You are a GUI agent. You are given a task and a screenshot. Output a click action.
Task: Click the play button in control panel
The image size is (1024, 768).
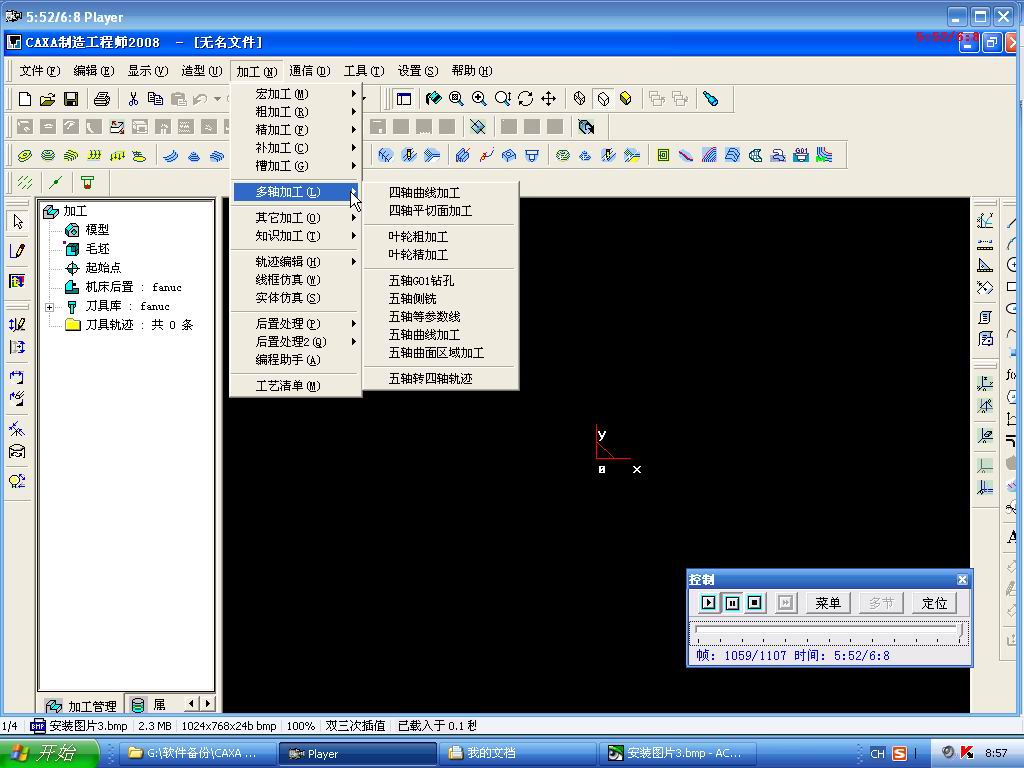tap(708, 603)
